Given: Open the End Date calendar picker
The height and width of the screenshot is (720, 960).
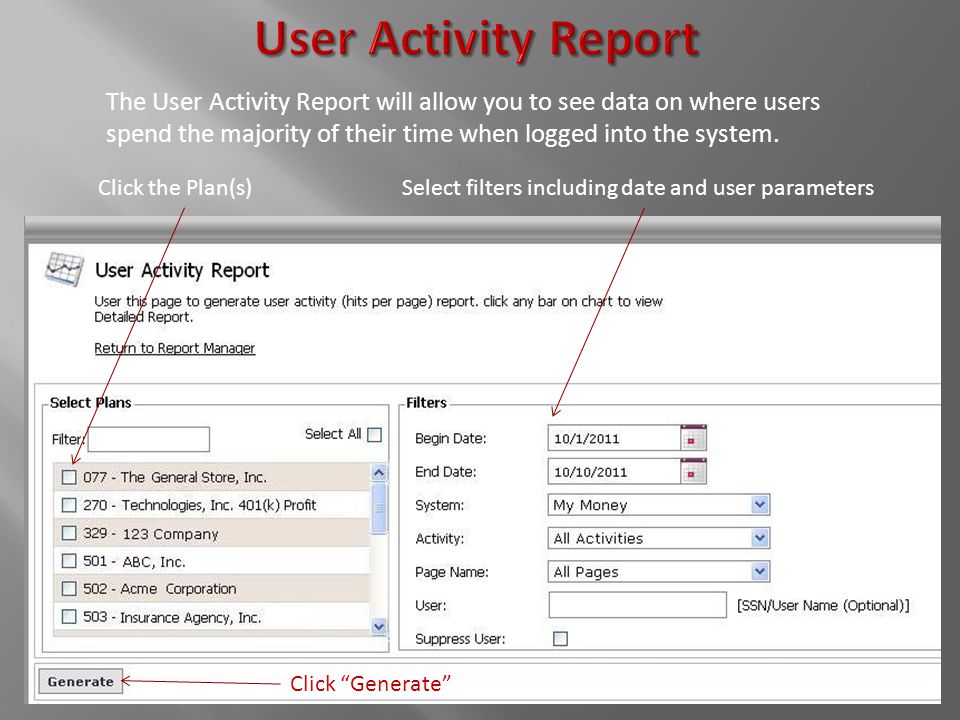Looking at the screenshot, I should tap(693, 471).
